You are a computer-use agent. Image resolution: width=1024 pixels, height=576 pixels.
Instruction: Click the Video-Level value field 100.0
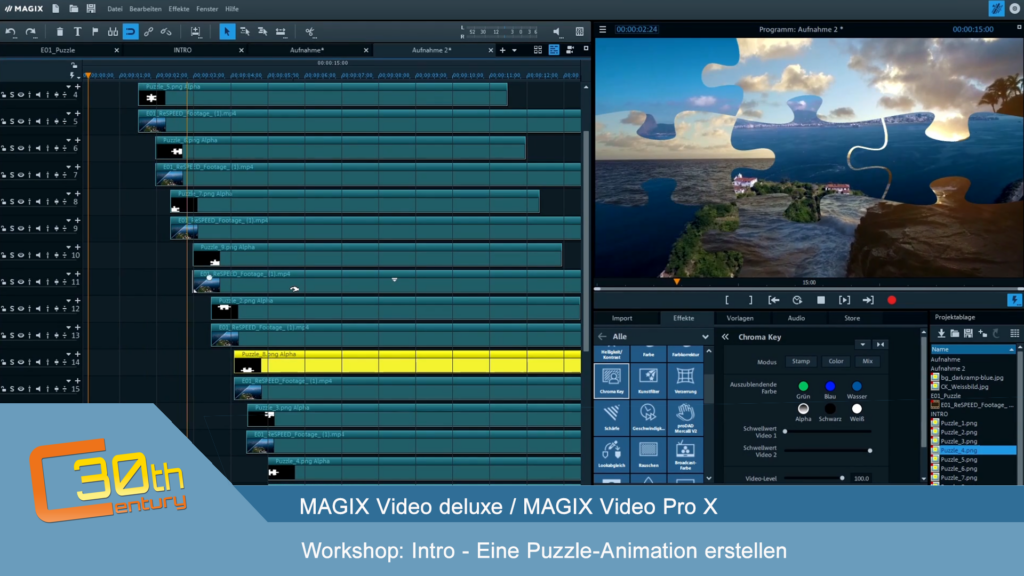coord(861,479)
